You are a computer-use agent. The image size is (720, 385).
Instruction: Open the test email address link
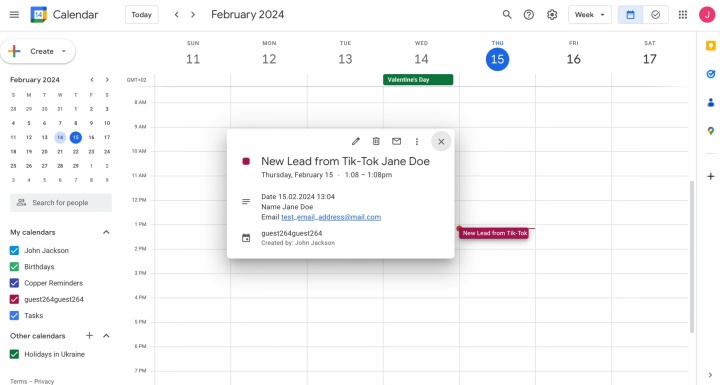click(x=331, y=217)
